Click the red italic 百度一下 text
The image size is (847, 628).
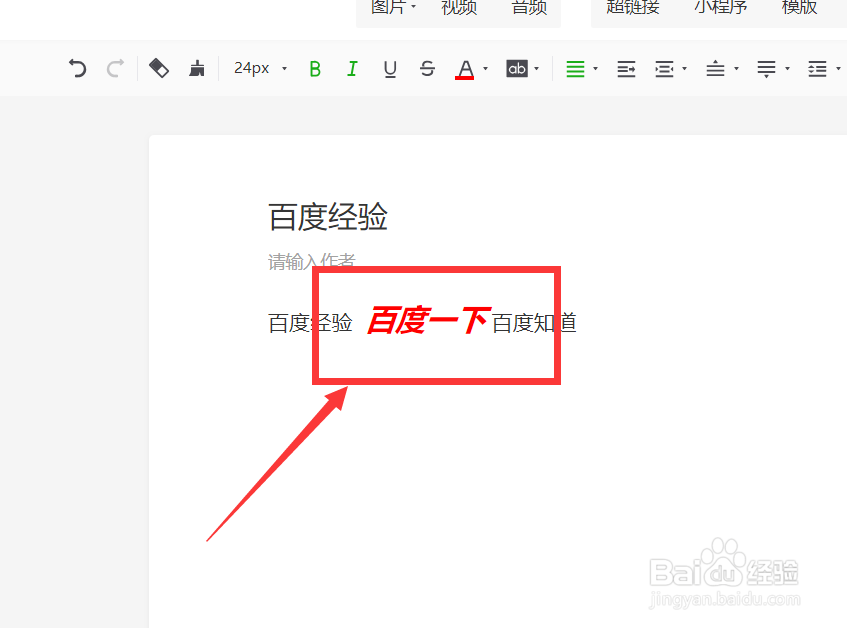(x=428, y=321)
